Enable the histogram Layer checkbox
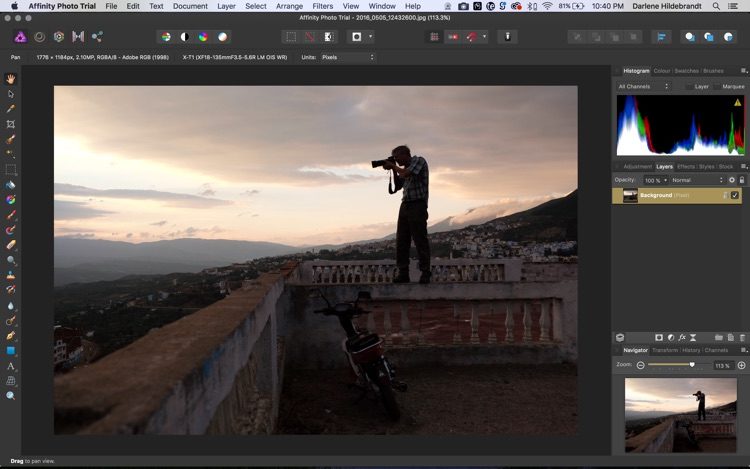 pos(689,87)
